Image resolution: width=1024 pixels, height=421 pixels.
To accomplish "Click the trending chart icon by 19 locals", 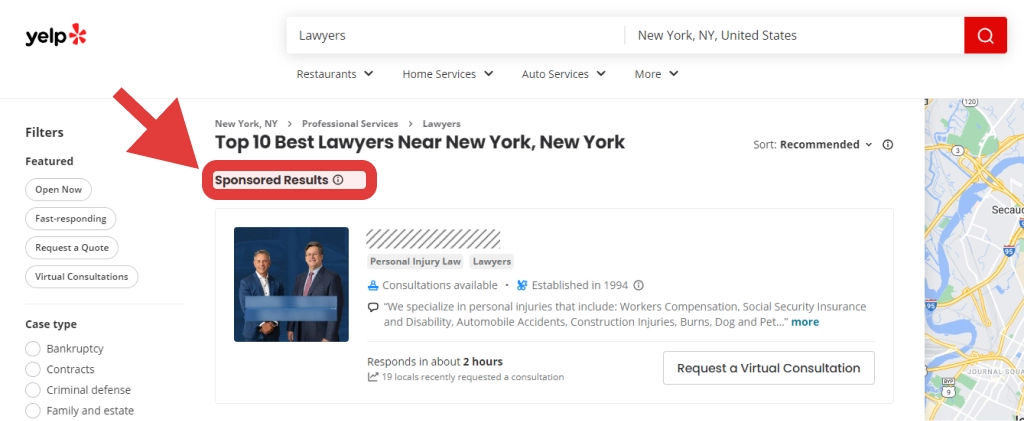I will tap(373, 377).
